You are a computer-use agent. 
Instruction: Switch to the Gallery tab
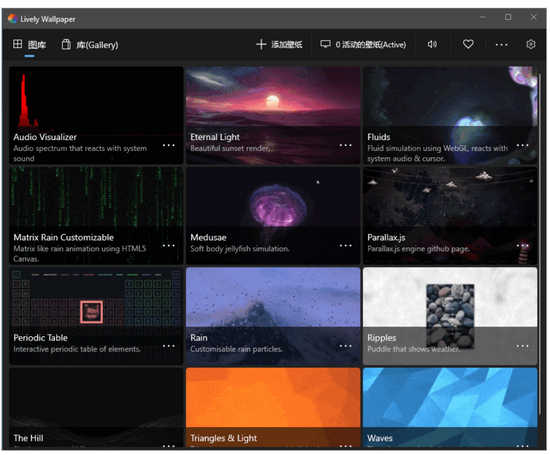click(90, 45)
